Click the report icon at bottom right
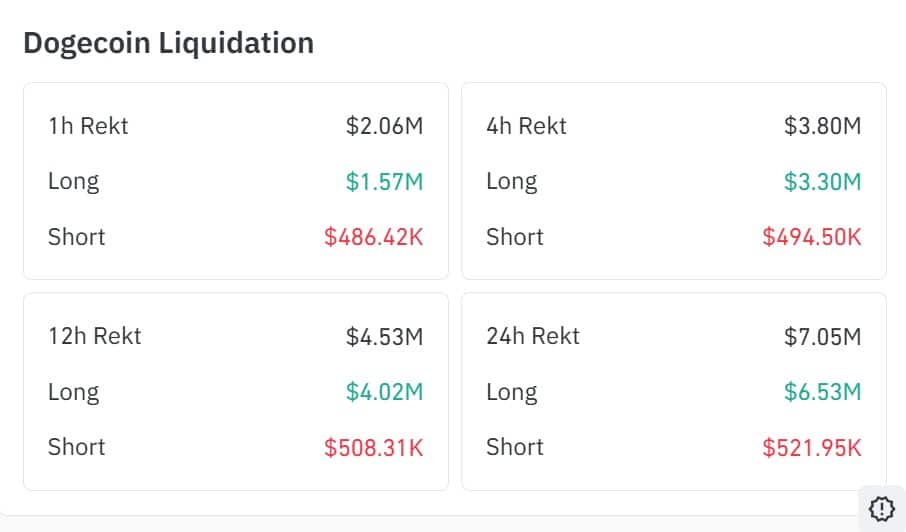906x532 pixels. [x=881, y=508]
